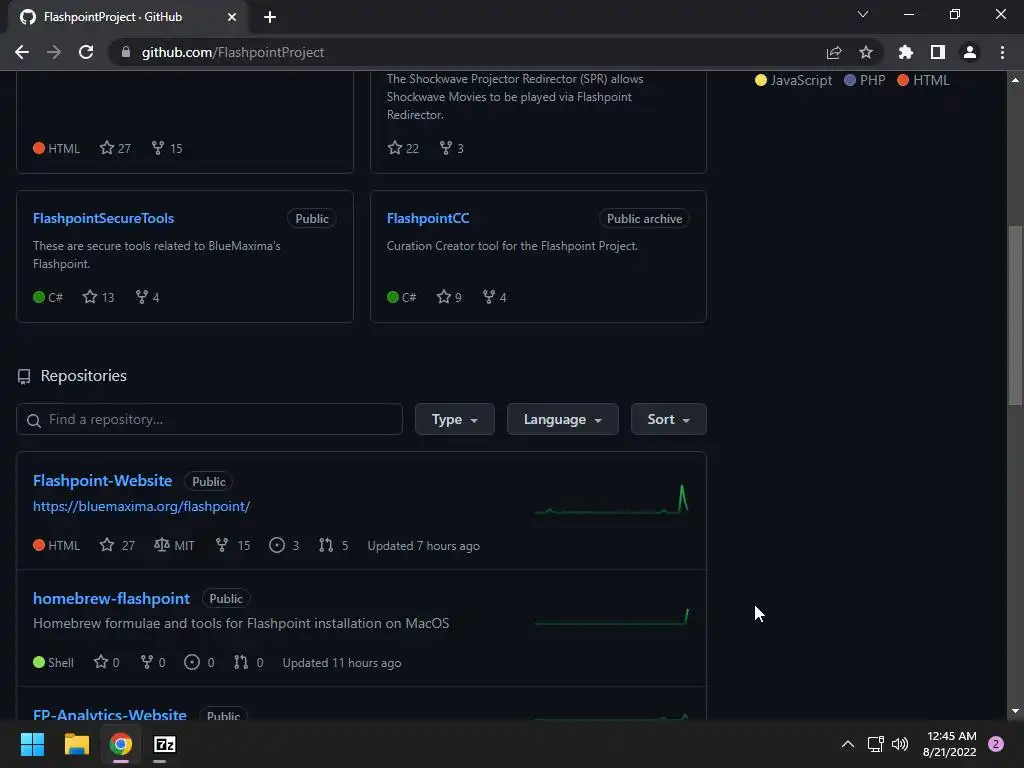Open the Chrome extensions puzzle icon
Image resolution: width=1024 pixels, height=768 pixels.
(x=906, y=52)
